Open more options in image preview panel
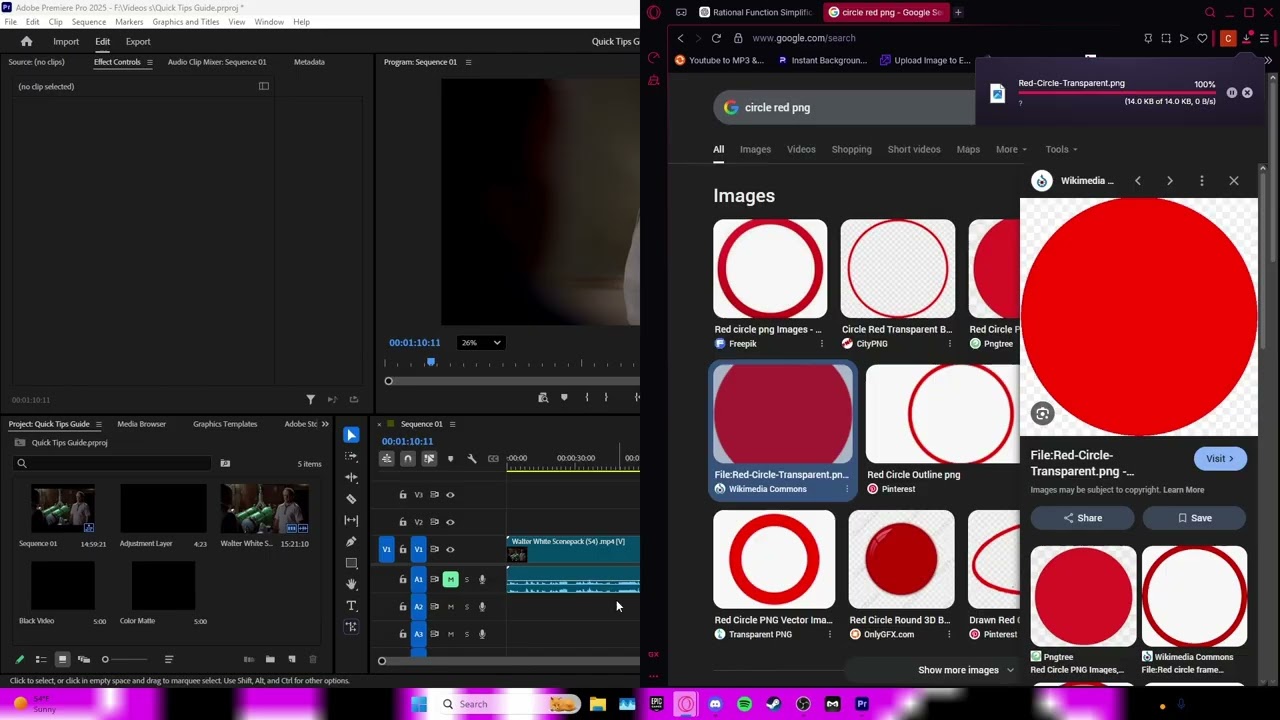 pos(1202,181)
